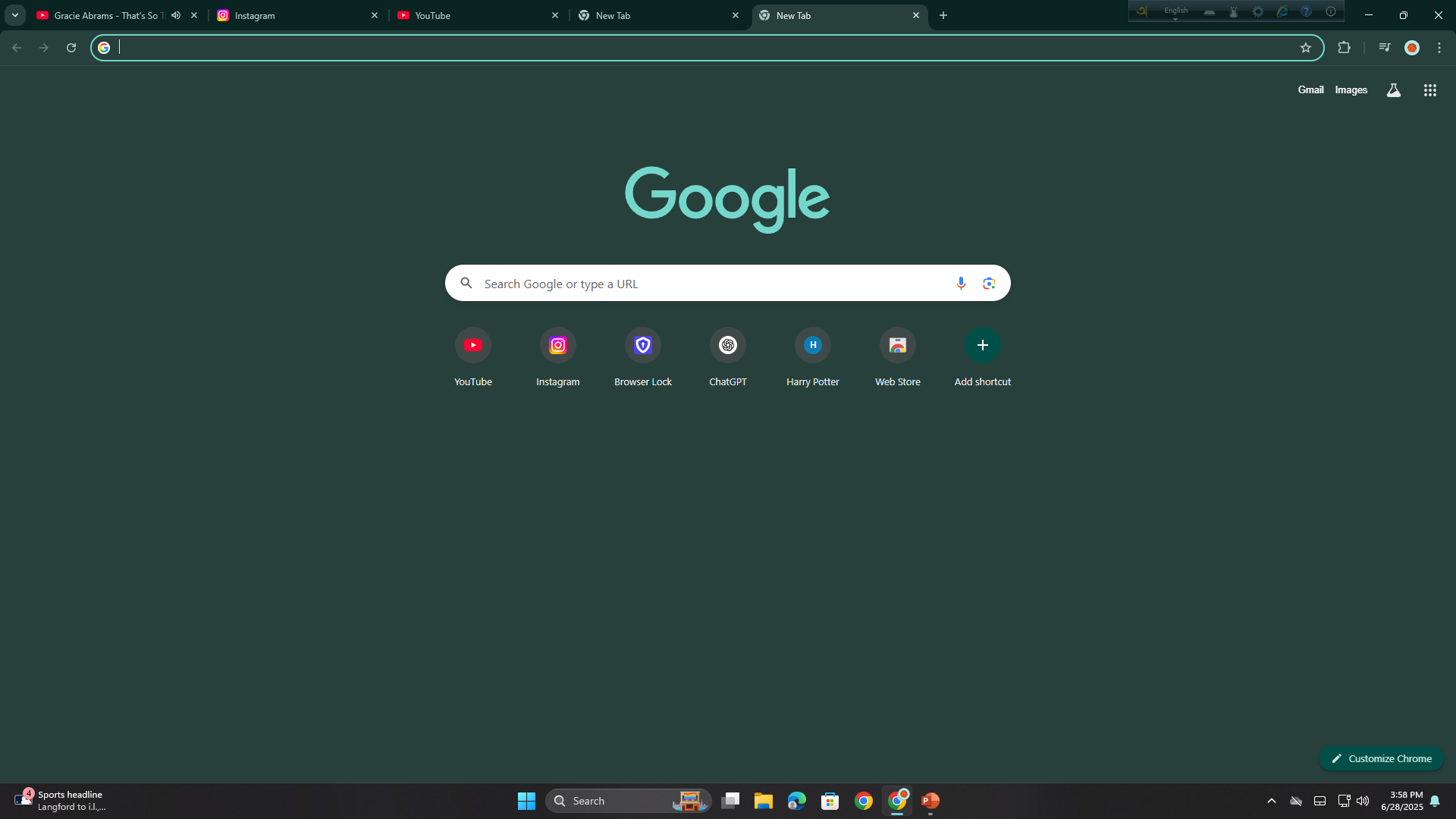Open the YouTube shortcut tile
1456x819 pixels.
[473, 358]
